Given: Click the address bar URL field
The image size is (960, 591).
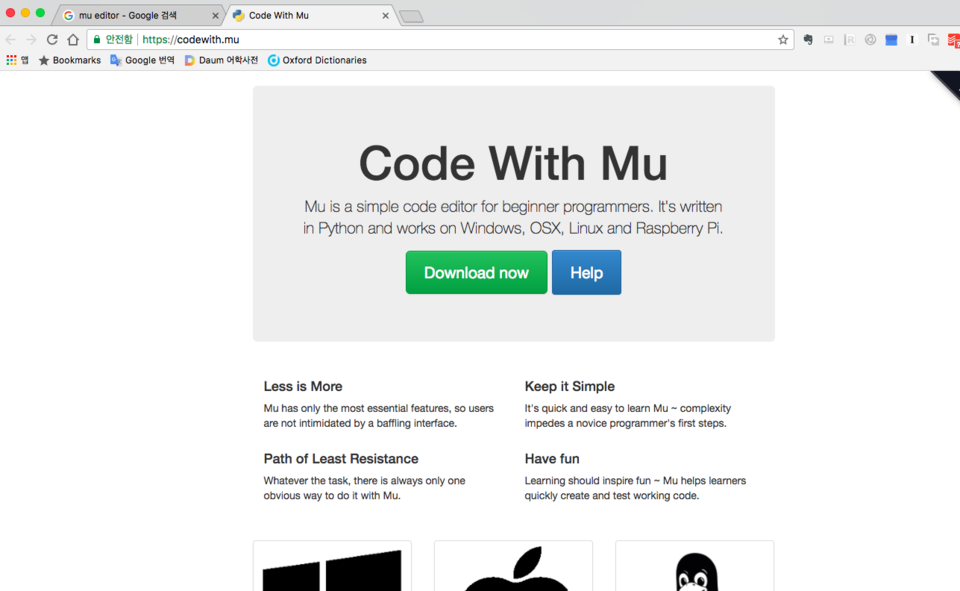Looking at the screenshot, I should tap(441, 40).
